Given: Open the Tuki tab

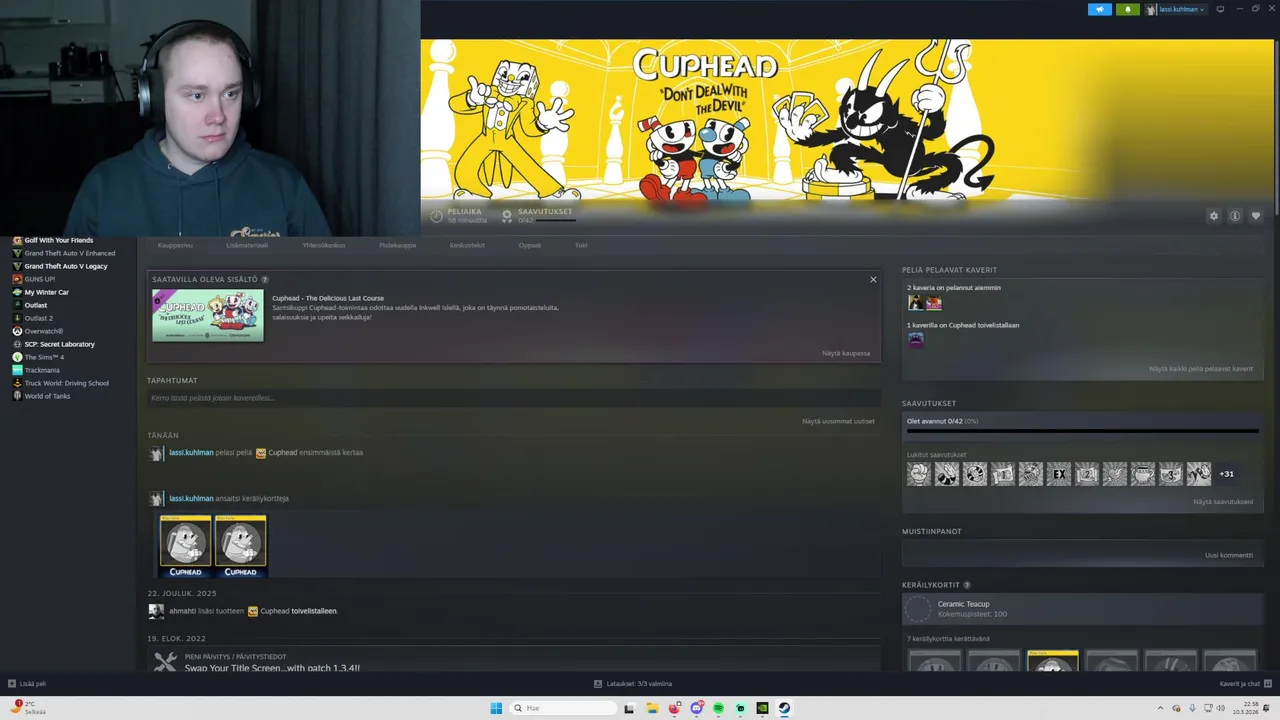Looking at the screenshot, I should tap(581, 245).
